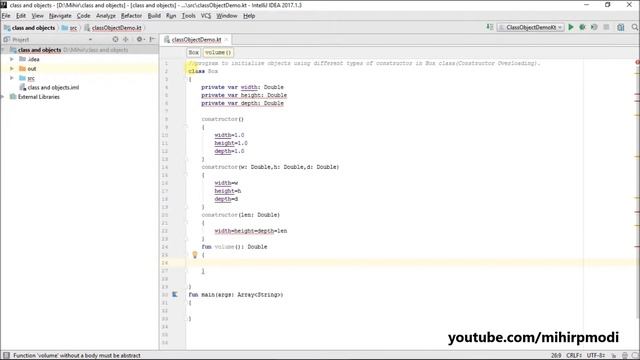Open the VCS menu
The width and height of the screenshot is (640, 360).
206,16
